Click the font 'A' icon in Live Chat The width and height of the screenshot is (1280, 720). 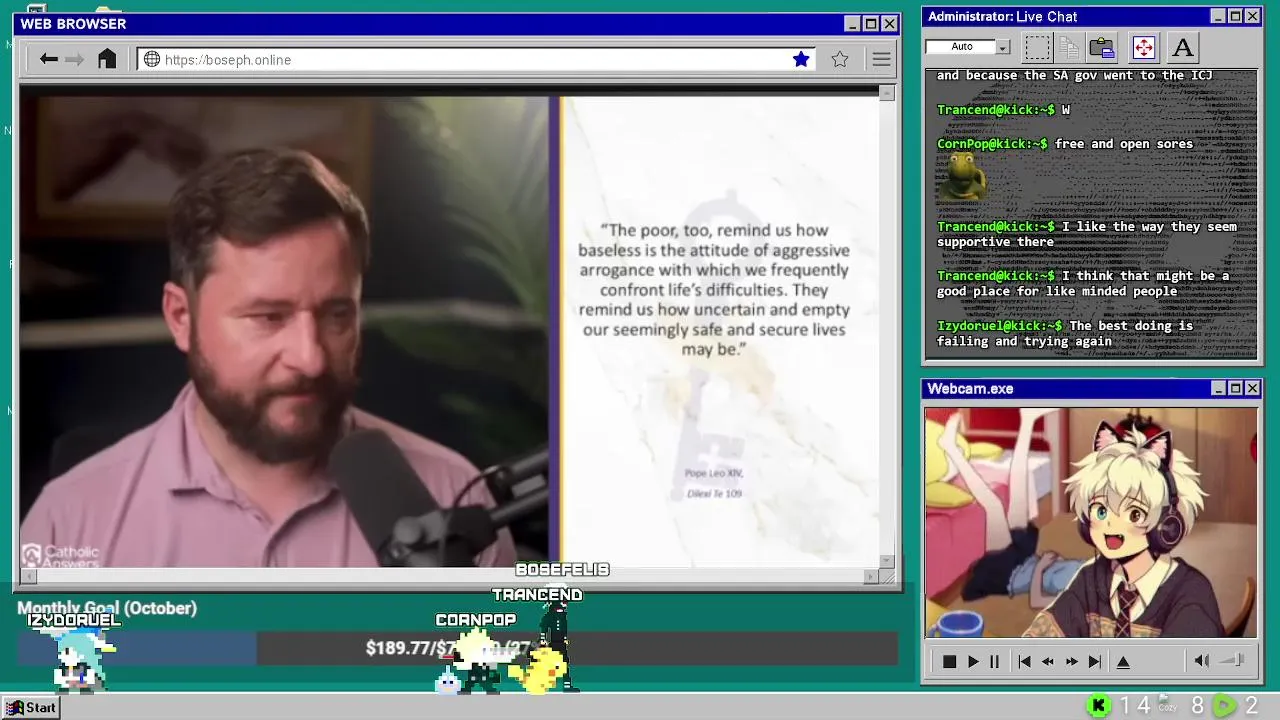pyautogui.click(x=1182, y=47)
